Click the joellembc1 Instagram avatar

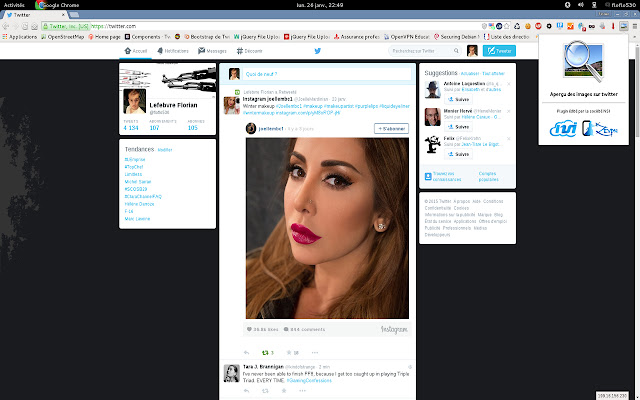point(251,128)
